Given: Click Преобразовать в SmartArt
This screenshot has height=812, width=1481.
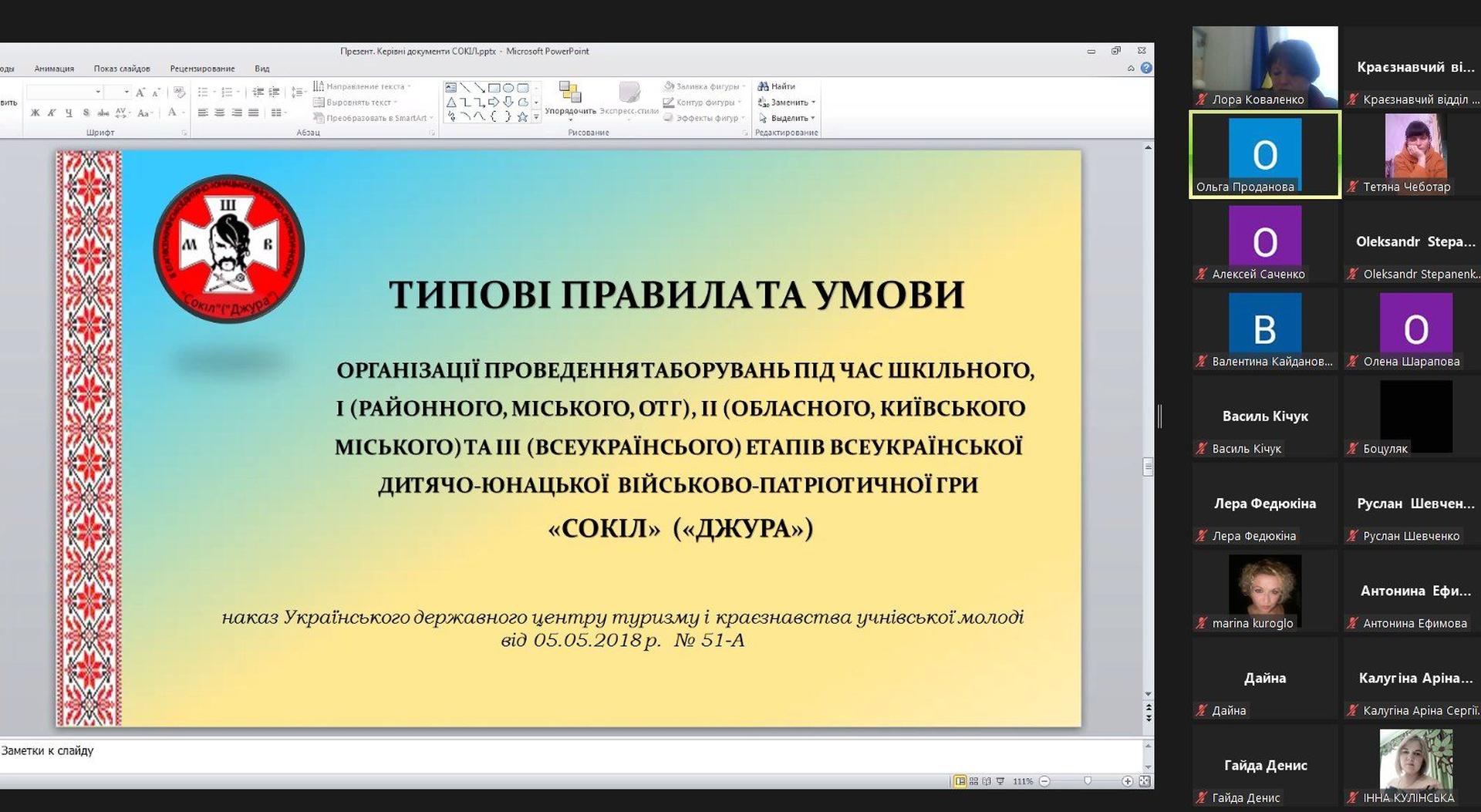Looking at the screenshot, I should (373, 118).
